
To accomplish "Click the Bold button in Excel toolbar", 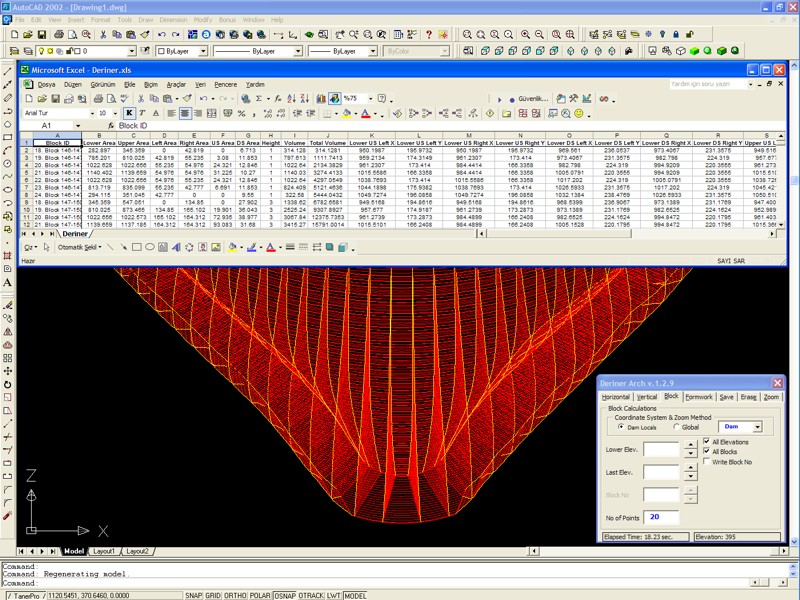I will coord(129,113).
